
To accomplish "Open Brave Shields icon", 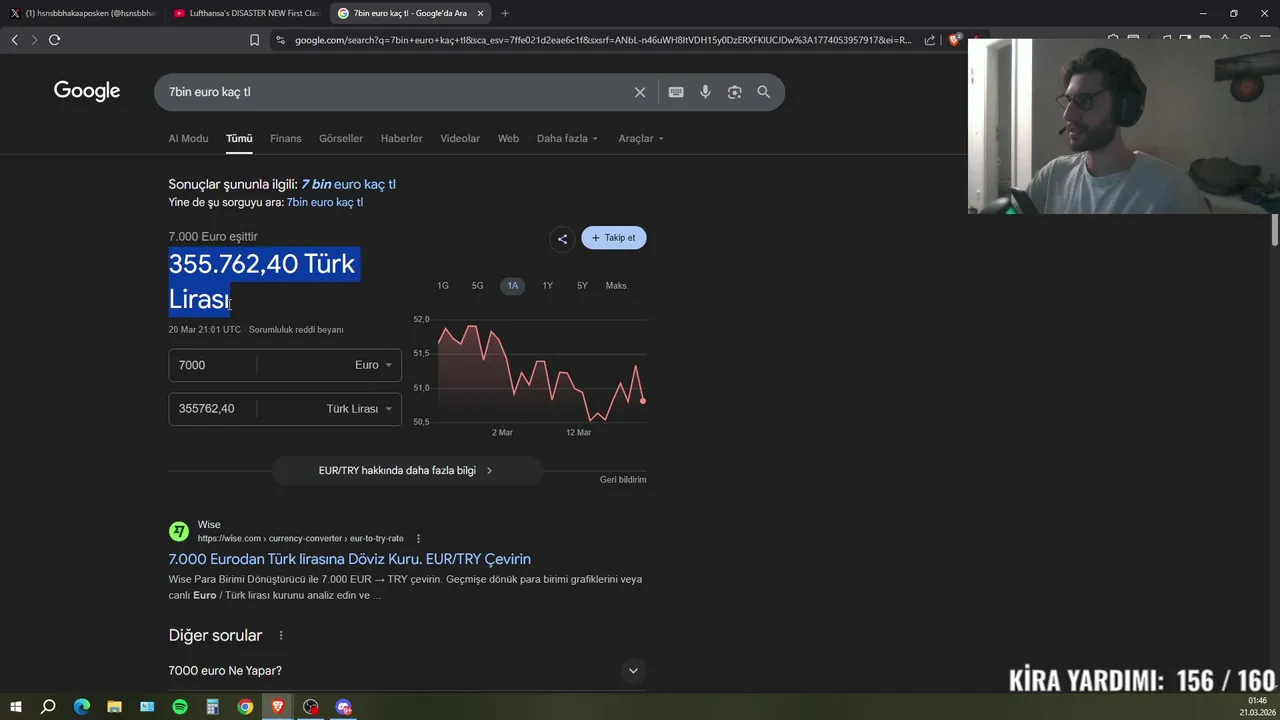I will point(954,40).
